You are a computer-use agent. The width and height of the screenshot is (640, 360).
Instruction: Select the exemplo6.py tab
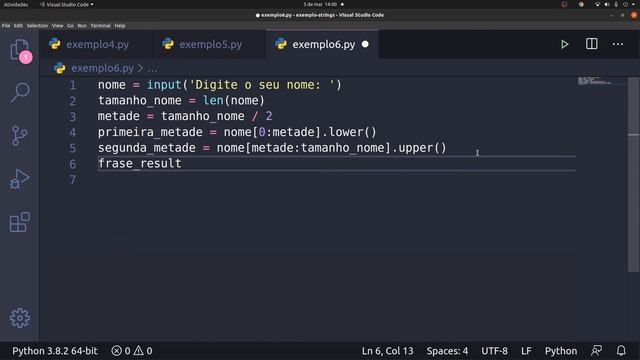322,44
